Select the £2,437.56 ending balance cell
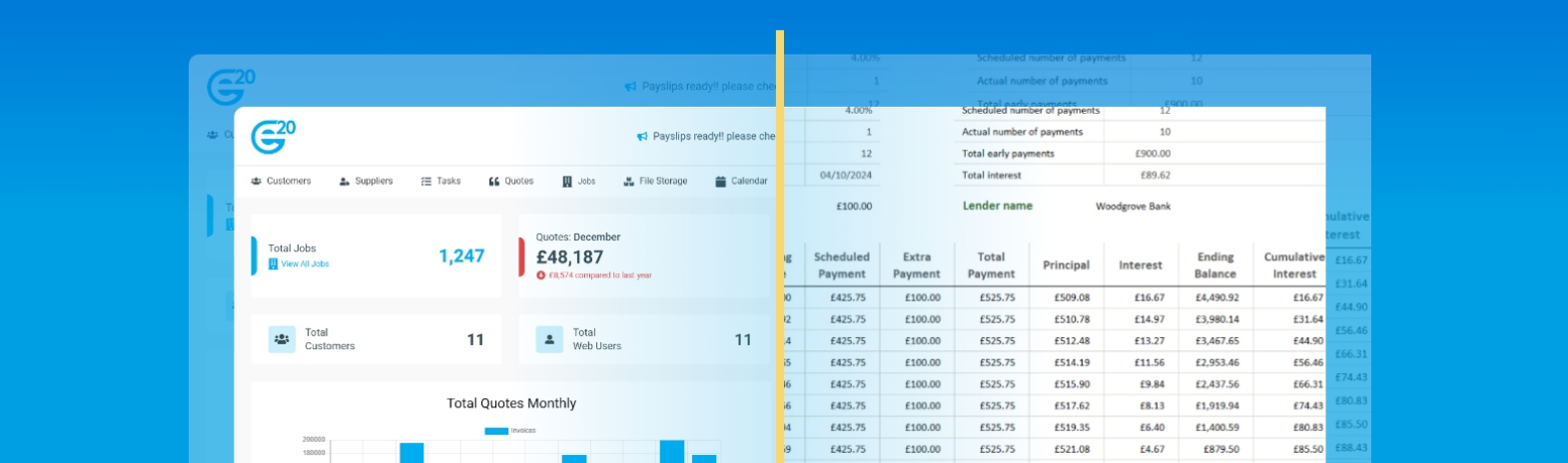1568x463 pixels. [1216, 384]
